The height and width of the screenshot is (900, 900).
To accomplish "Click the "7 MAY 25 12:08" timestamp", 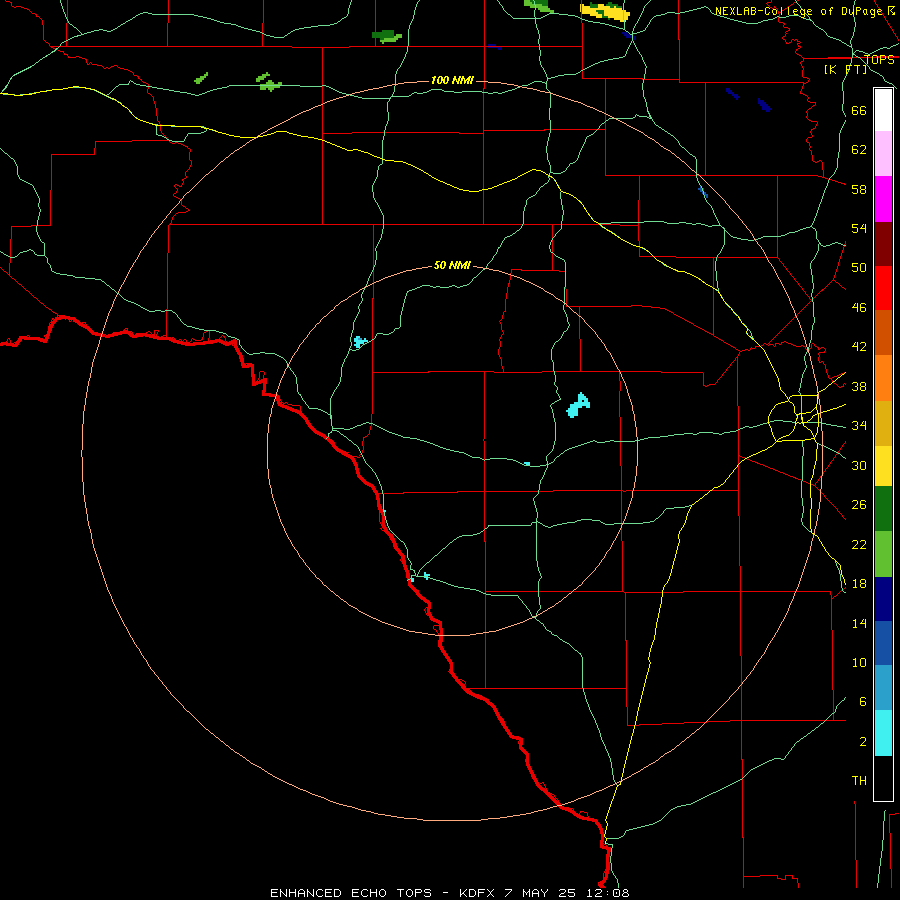I will click(567, 893).
